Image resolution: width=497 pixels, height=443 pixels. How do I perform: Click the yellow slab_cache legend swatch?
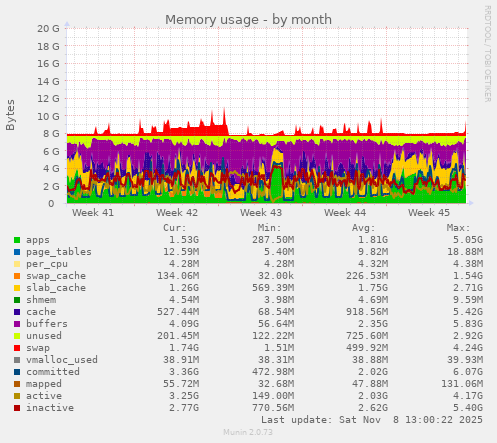pyautogui.click(x=17, y=288)
